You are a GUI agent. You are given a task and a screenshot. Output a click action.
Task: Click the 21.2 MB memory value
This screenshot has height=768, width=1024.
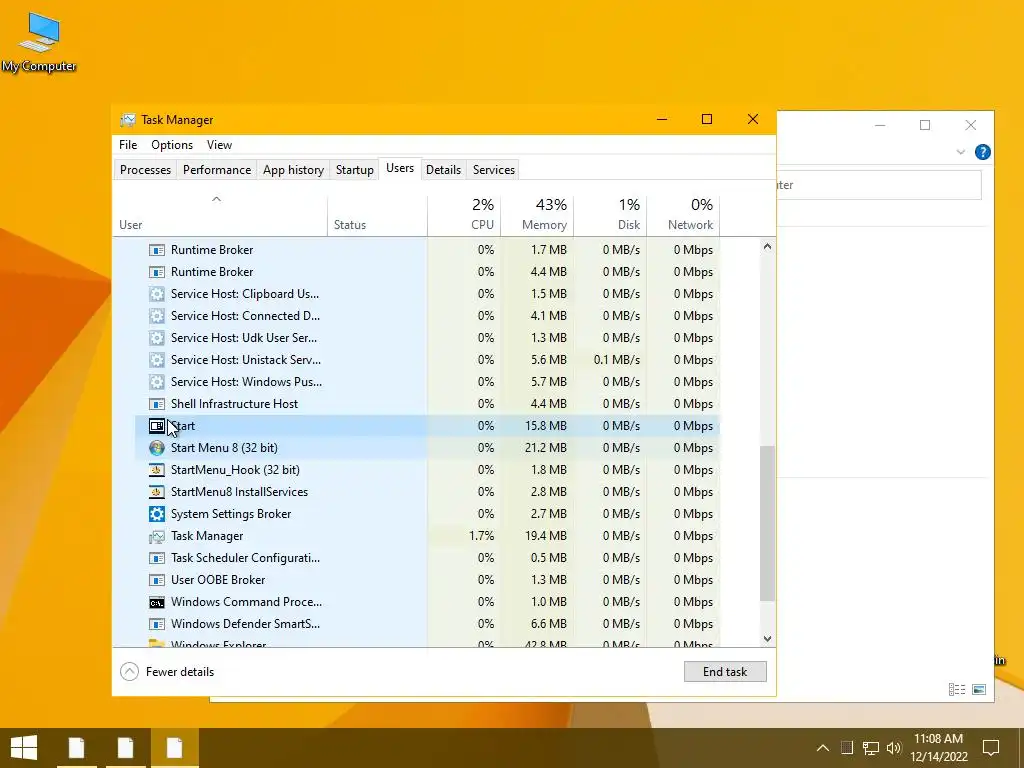pos(546,448)
